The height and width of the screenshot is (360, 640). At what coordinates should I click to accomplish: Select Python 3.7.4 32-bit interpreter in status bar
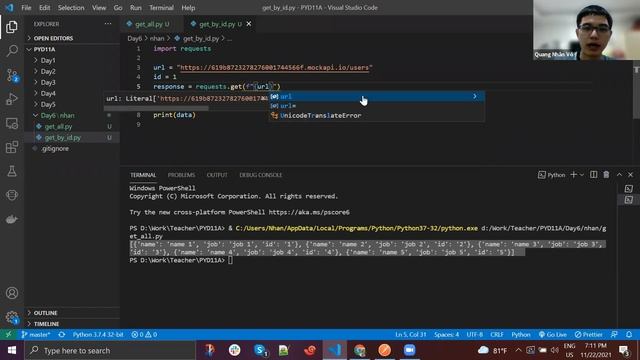[98, 334]
